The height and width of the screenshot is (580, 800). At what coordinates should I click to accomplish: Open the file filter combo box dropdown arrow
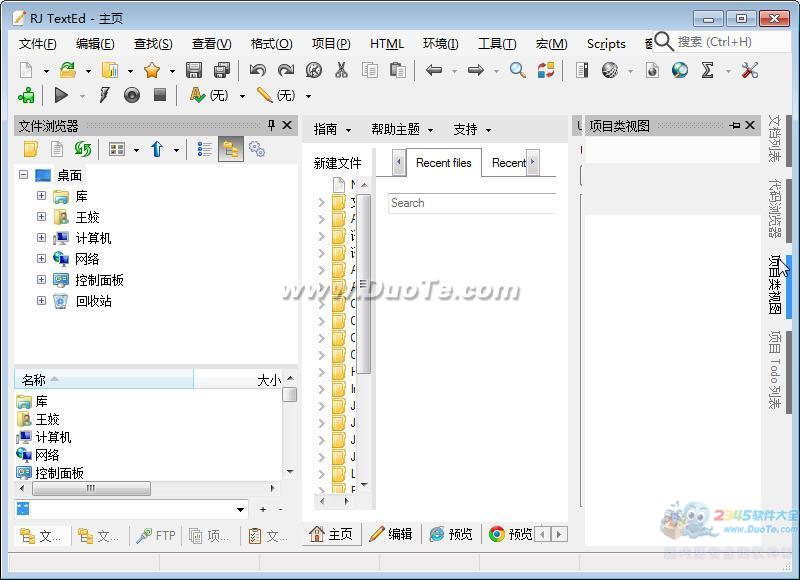click(240, 509)
